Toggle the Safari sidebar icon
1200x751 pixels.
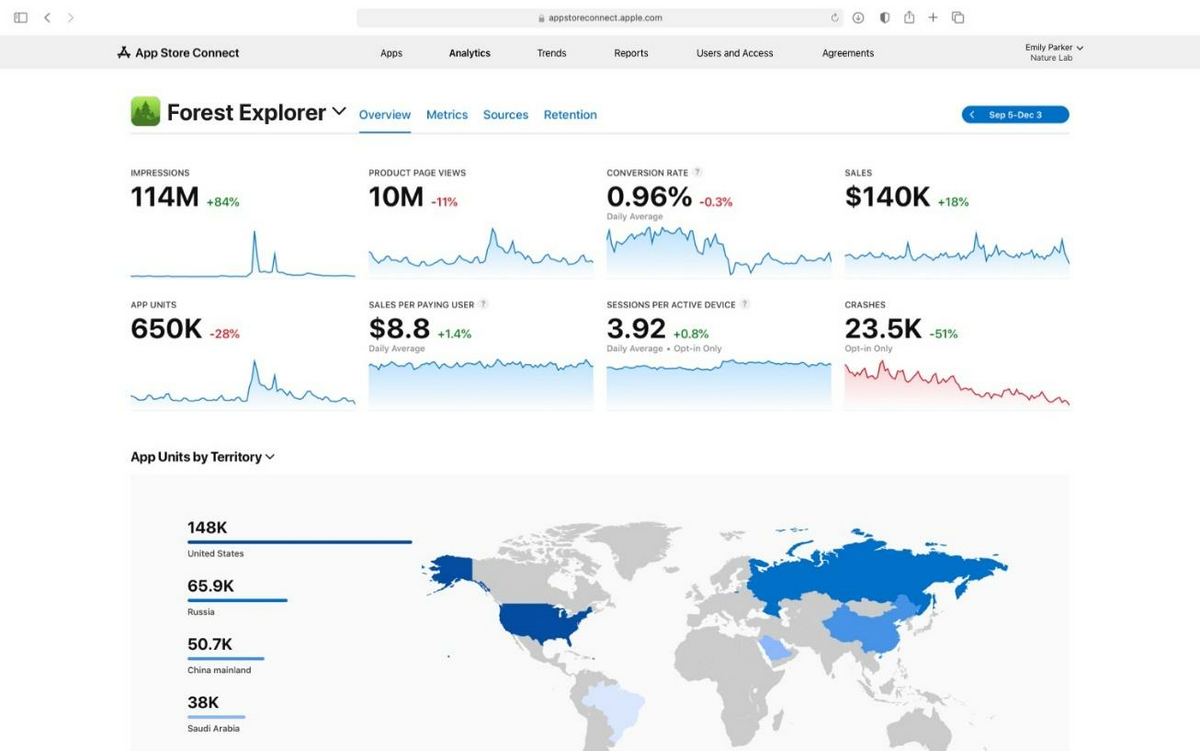coord(20,18)
